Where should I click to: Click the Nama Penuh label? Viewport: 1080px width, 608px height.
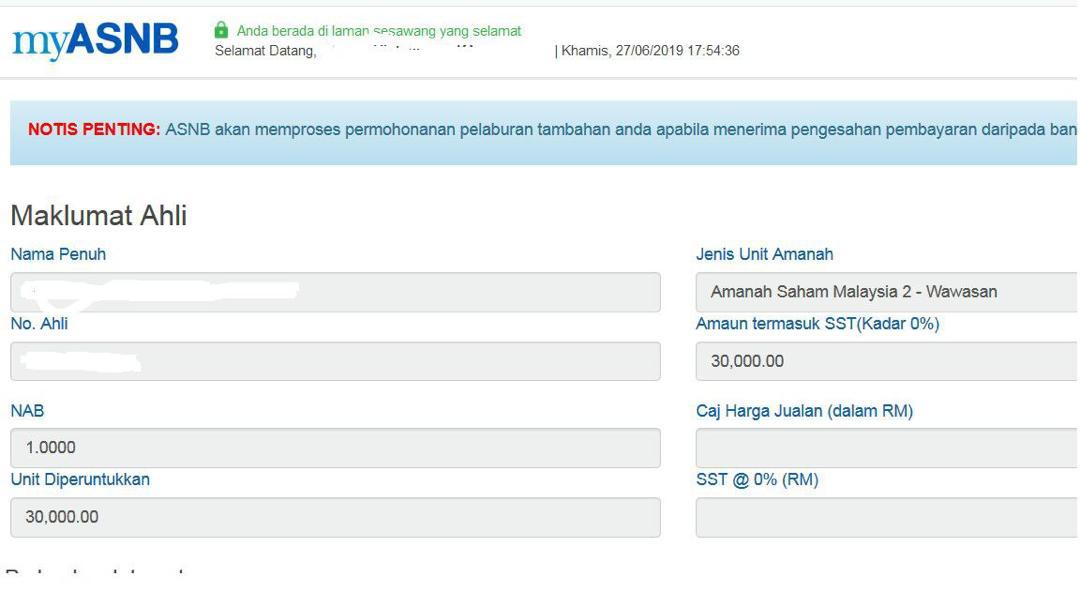pyautogui.click(x=59, y=254)
